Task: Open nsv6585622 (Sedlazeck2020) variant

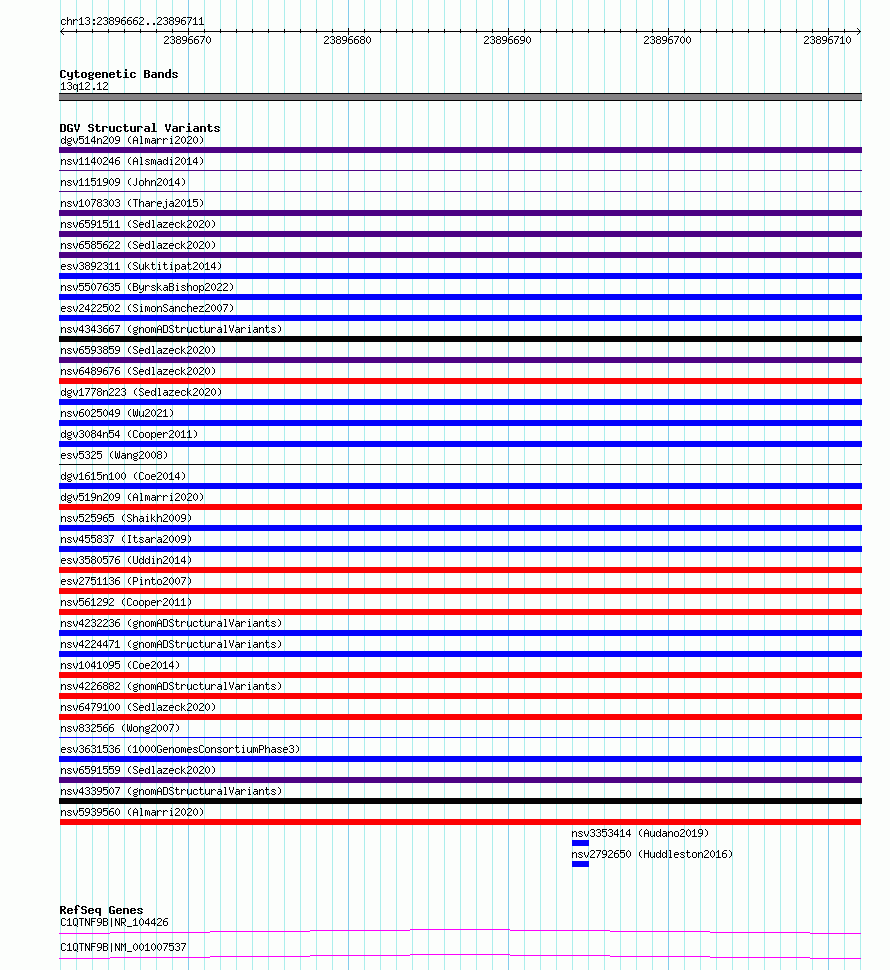Action: [x=138, y=246]
